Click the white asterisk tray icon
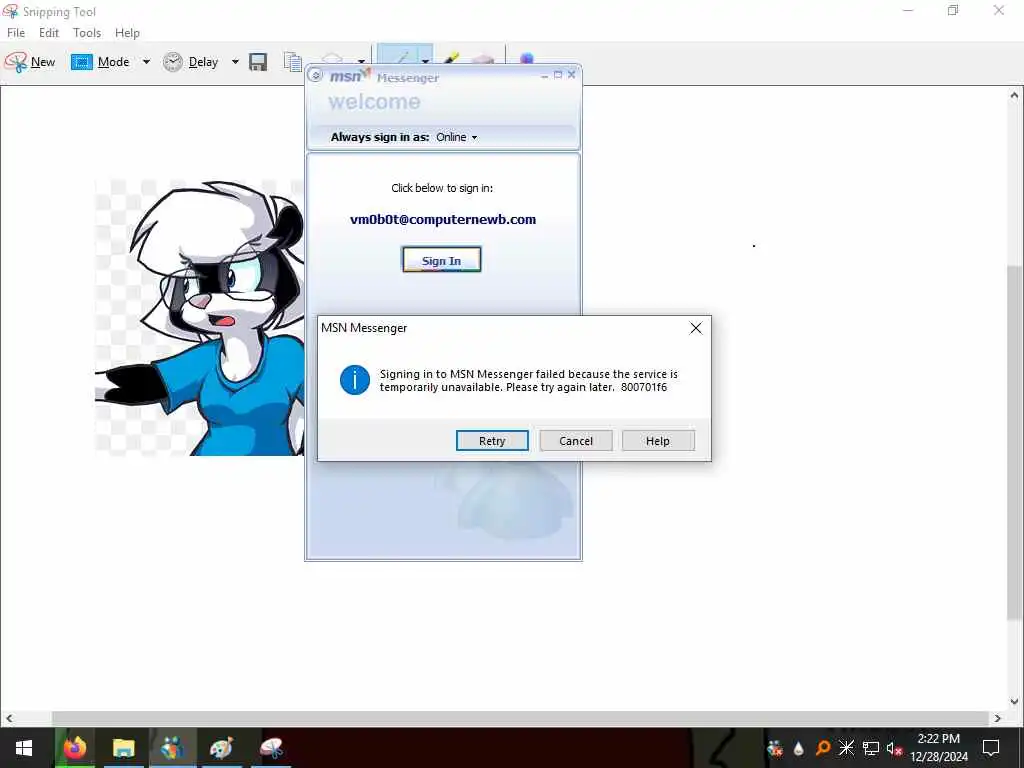Screen dimensions: 1024x768 coord(846,748)
